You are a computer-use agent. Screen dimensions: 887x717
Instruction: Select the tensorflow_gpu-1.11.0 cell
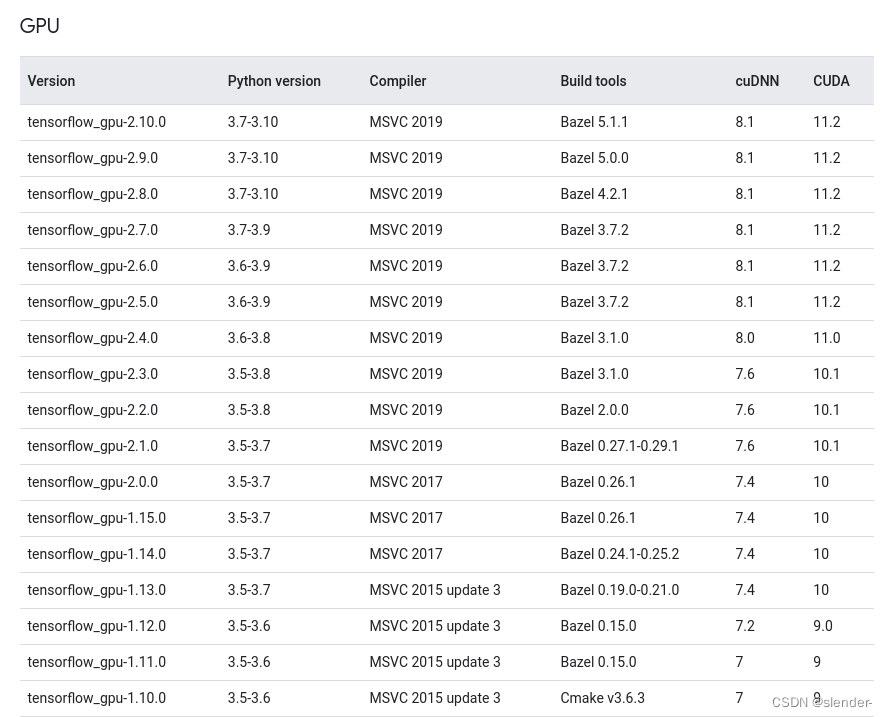point(96,662)
